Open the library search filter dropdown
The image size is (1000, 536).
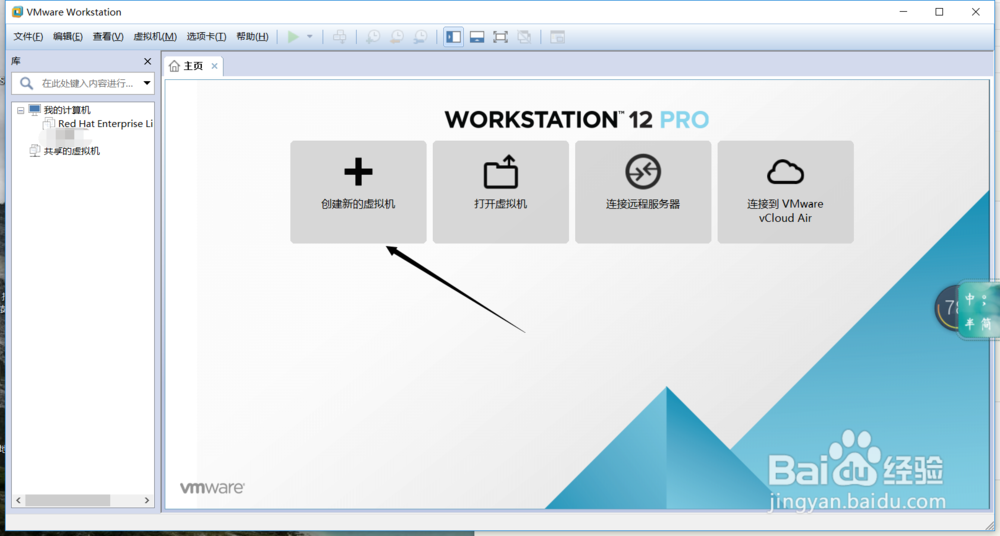pos(147,83)
